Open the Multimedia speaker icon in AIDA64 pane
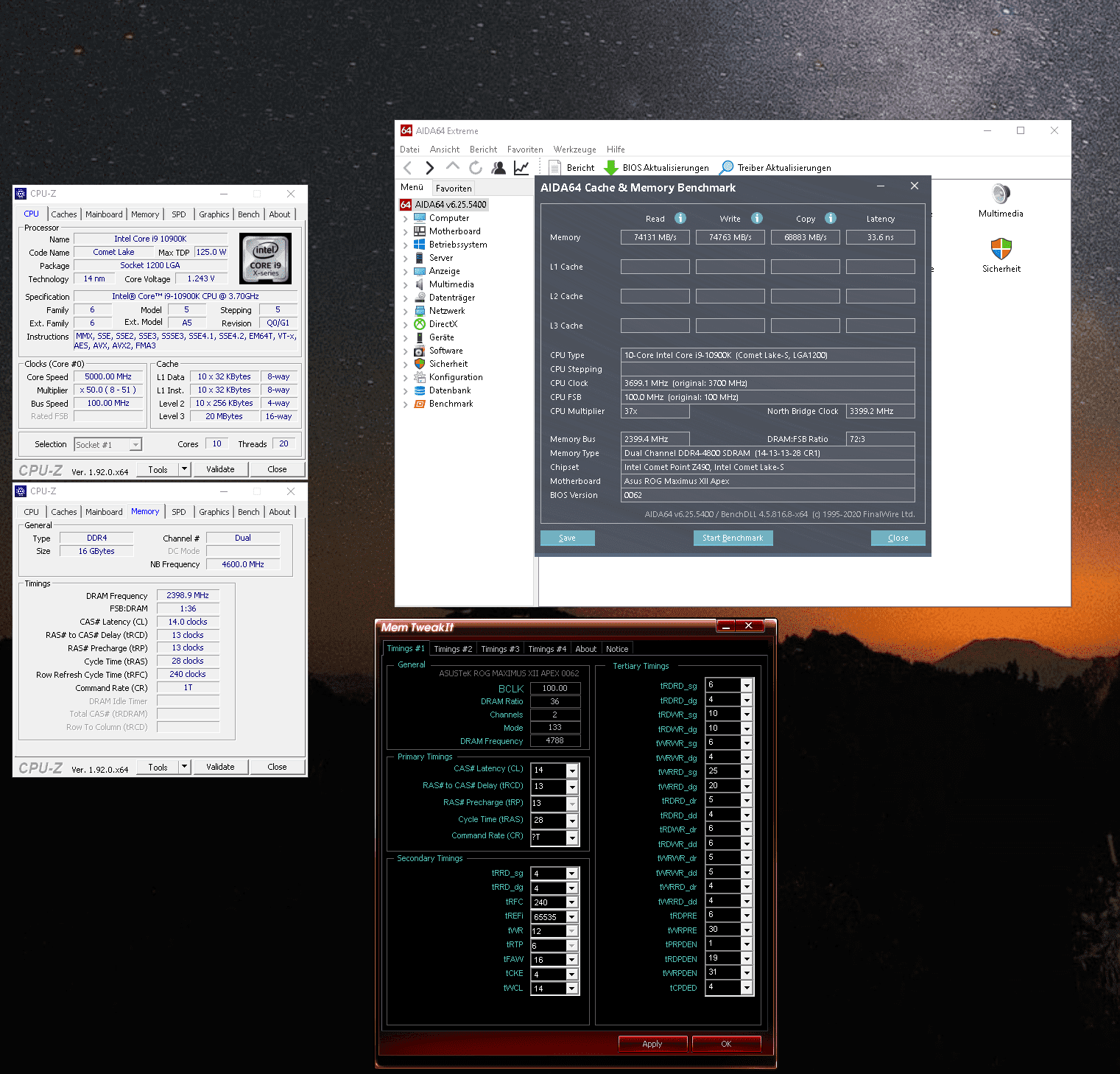This screenshot has height=1074, width=1120. click(x=1001, y=194)
